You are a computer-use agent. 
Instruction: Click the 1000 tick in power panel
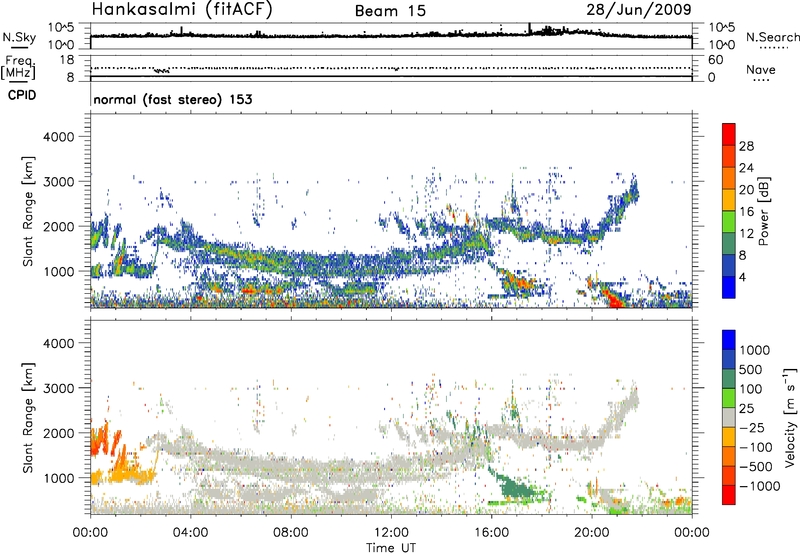[x=58, y=271]
